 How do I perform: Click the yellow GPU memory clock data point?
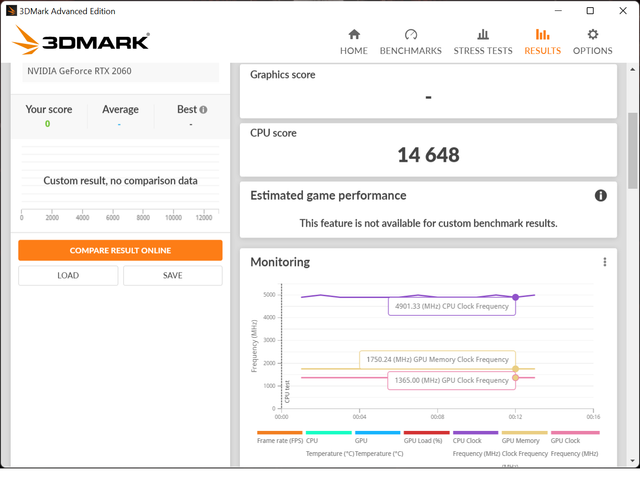516,369
